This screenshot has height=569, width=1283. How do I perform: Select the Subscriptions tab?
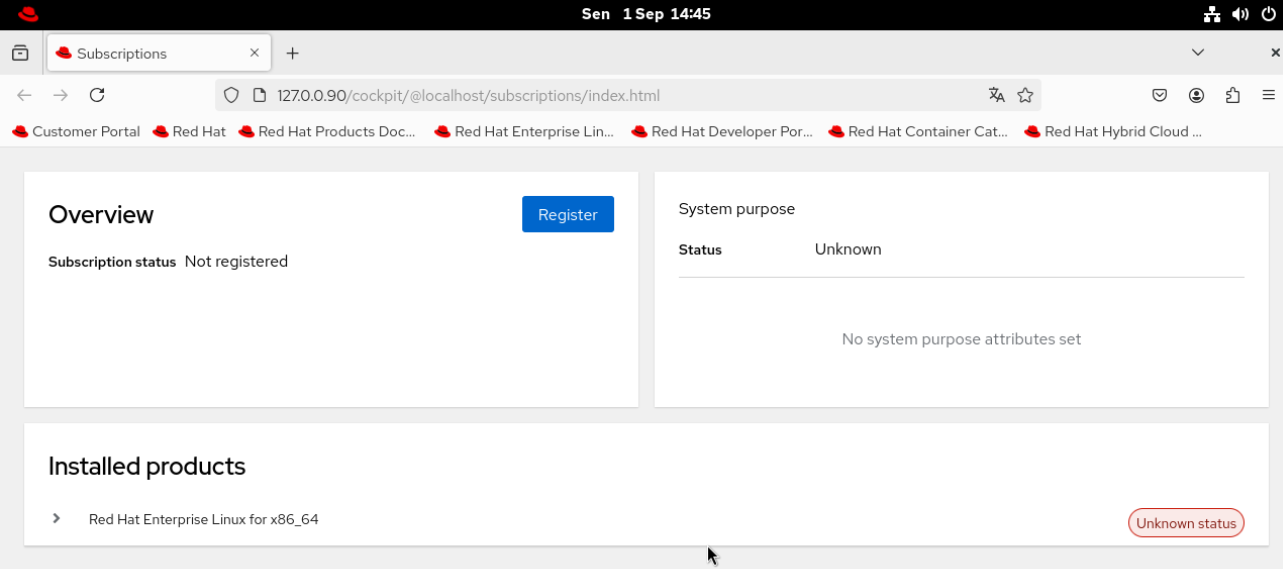158,53
